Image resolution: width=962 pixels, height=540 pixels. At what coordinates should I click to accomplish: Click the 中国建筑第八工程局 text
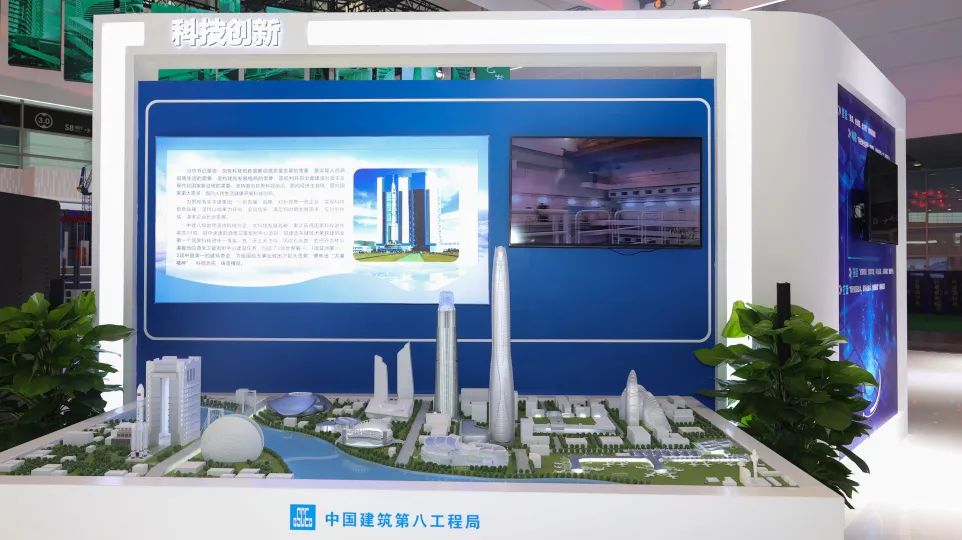pyautogui.click(x=402, y=520)
